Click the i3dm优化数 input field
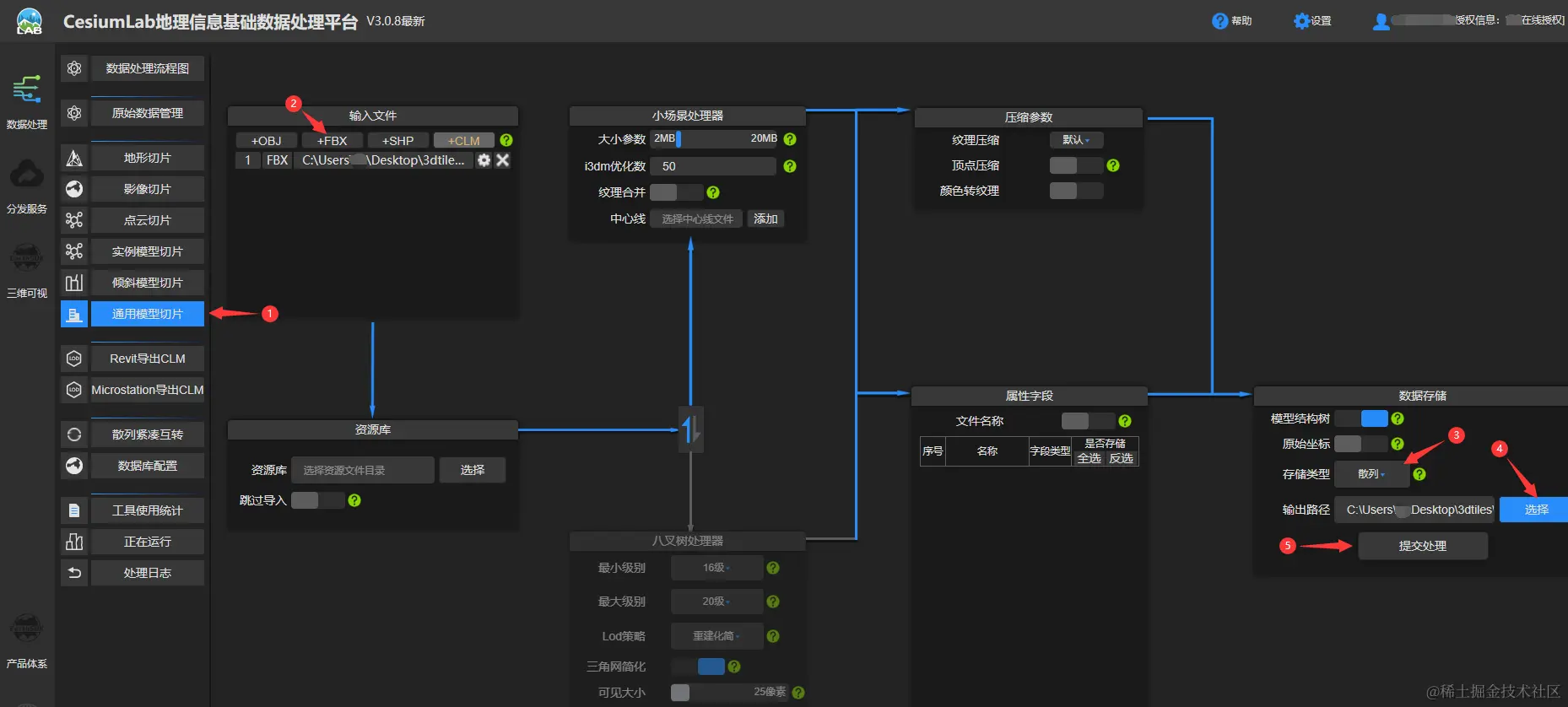The image size is (1568, 707). tap(713, 166)
